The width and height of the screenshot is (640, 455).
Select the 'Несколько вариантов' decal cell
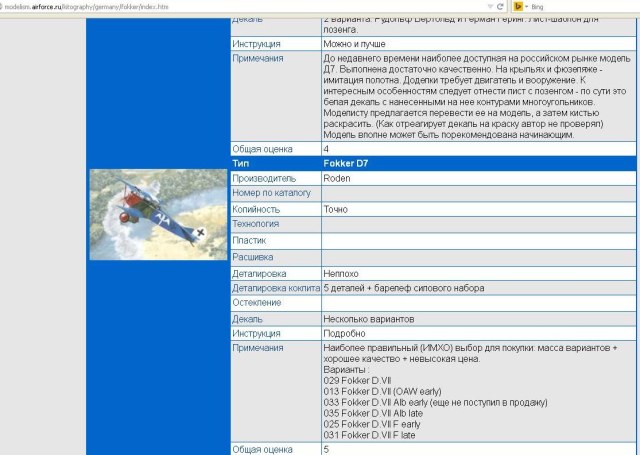369,318
